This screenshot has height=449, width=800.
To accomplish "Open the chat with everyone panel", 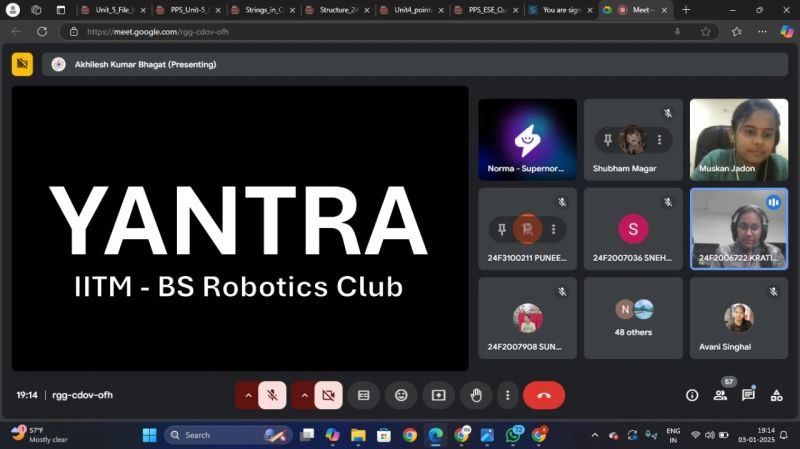I will 748,395.
